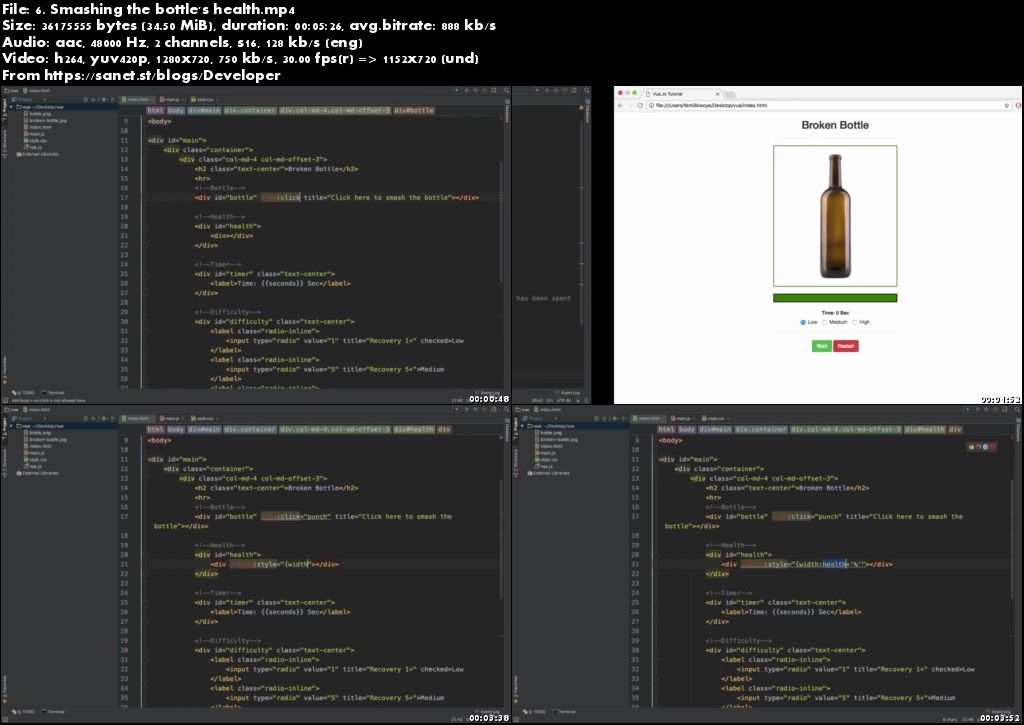Click the Debug icon in 00:00:48 frame
This screenshot has height=725, width=1024.
(x=475, y=90)
